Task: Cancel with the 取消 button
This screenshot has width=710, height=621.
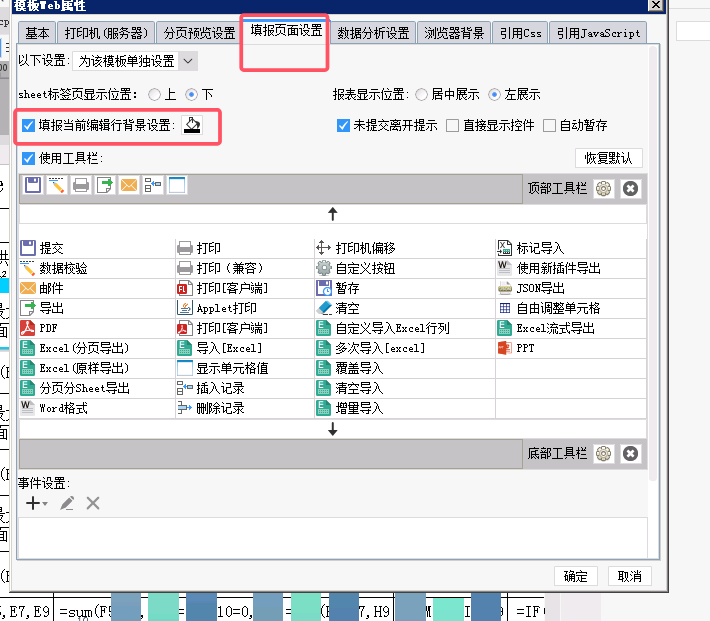Action: [629, 576]
